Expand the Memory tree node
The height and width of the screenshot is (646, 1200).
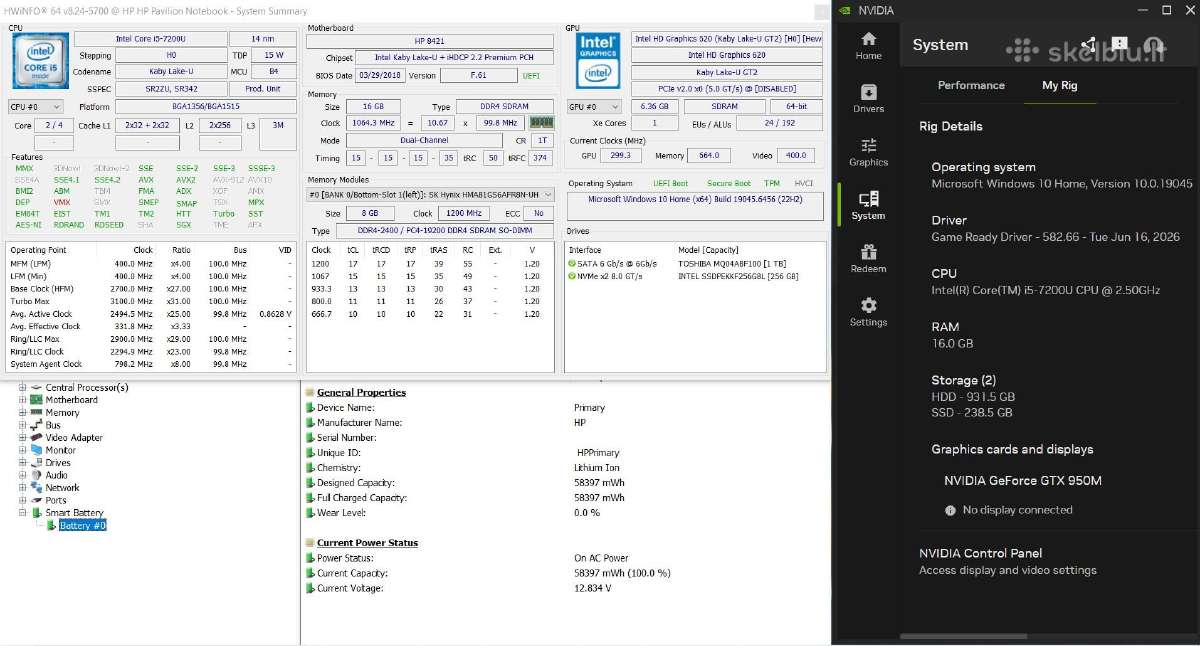coord(23,412)
